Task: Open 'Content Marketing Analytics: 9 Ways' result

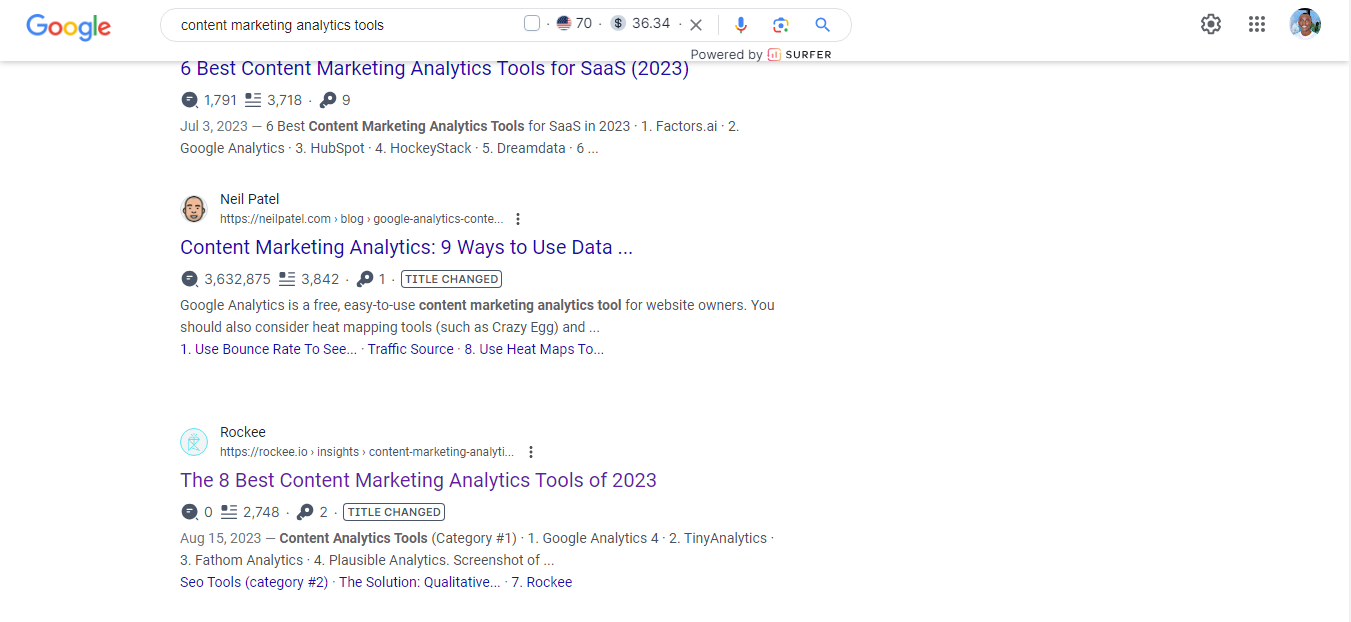Action: pos(406,247)
